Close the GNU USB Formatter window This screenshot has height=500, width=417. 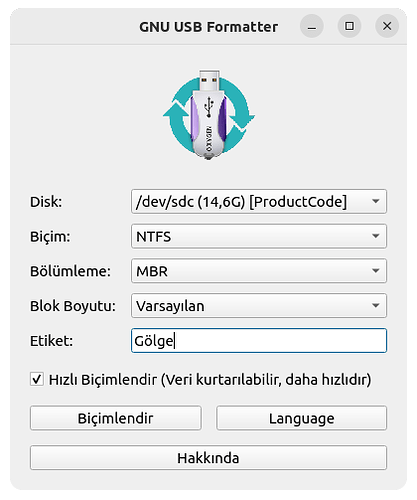(x=387, y=26)
